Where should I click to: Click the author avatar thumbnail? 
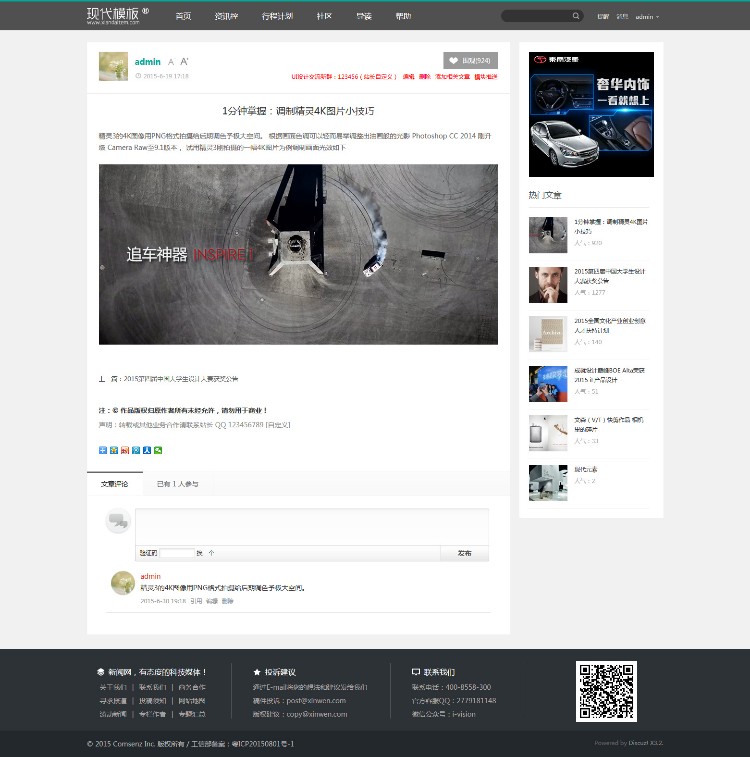tap(113, 66)
